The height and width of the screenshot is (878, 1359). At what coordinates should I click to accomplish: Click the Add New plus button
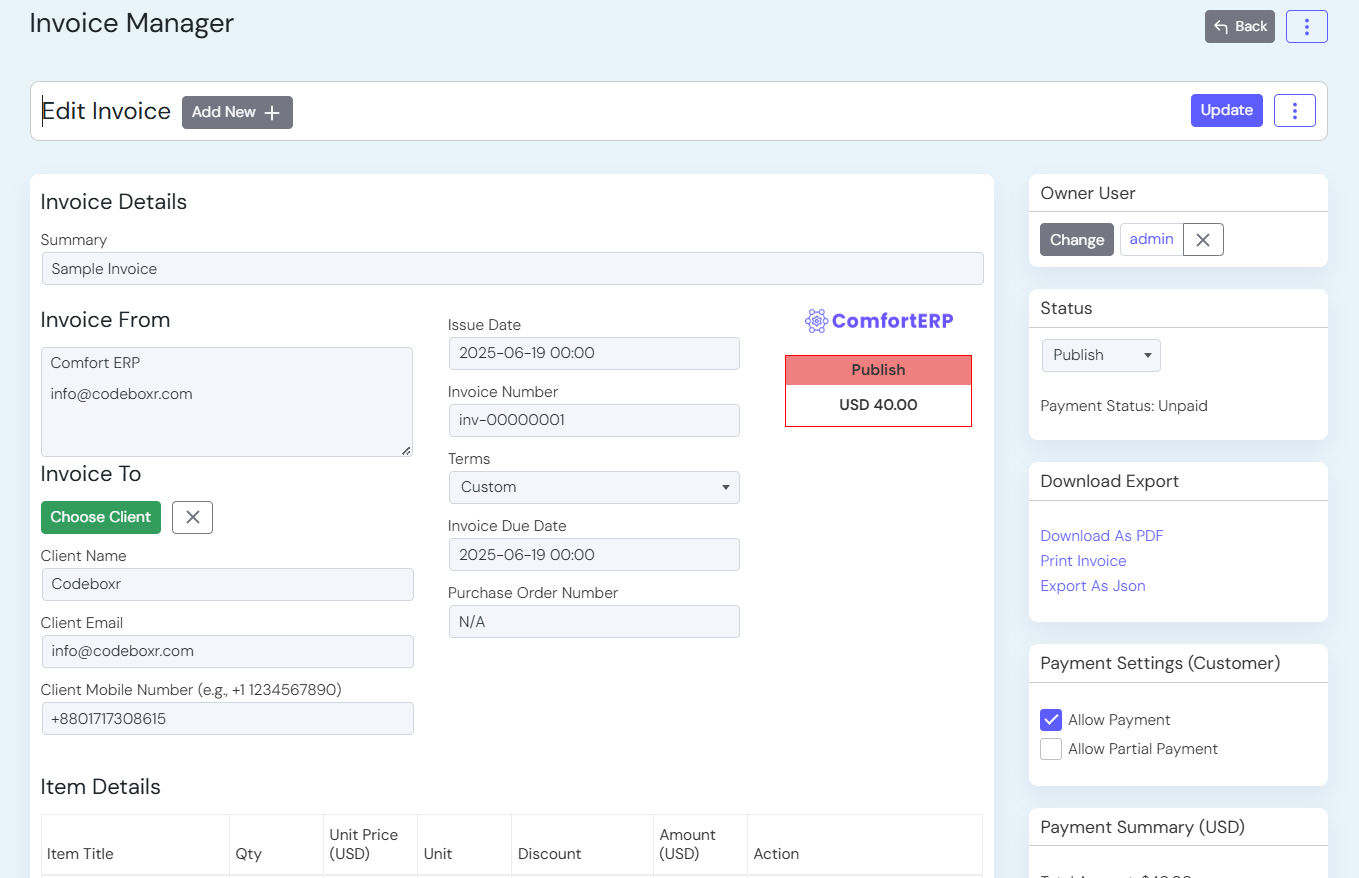click(237, 113)
